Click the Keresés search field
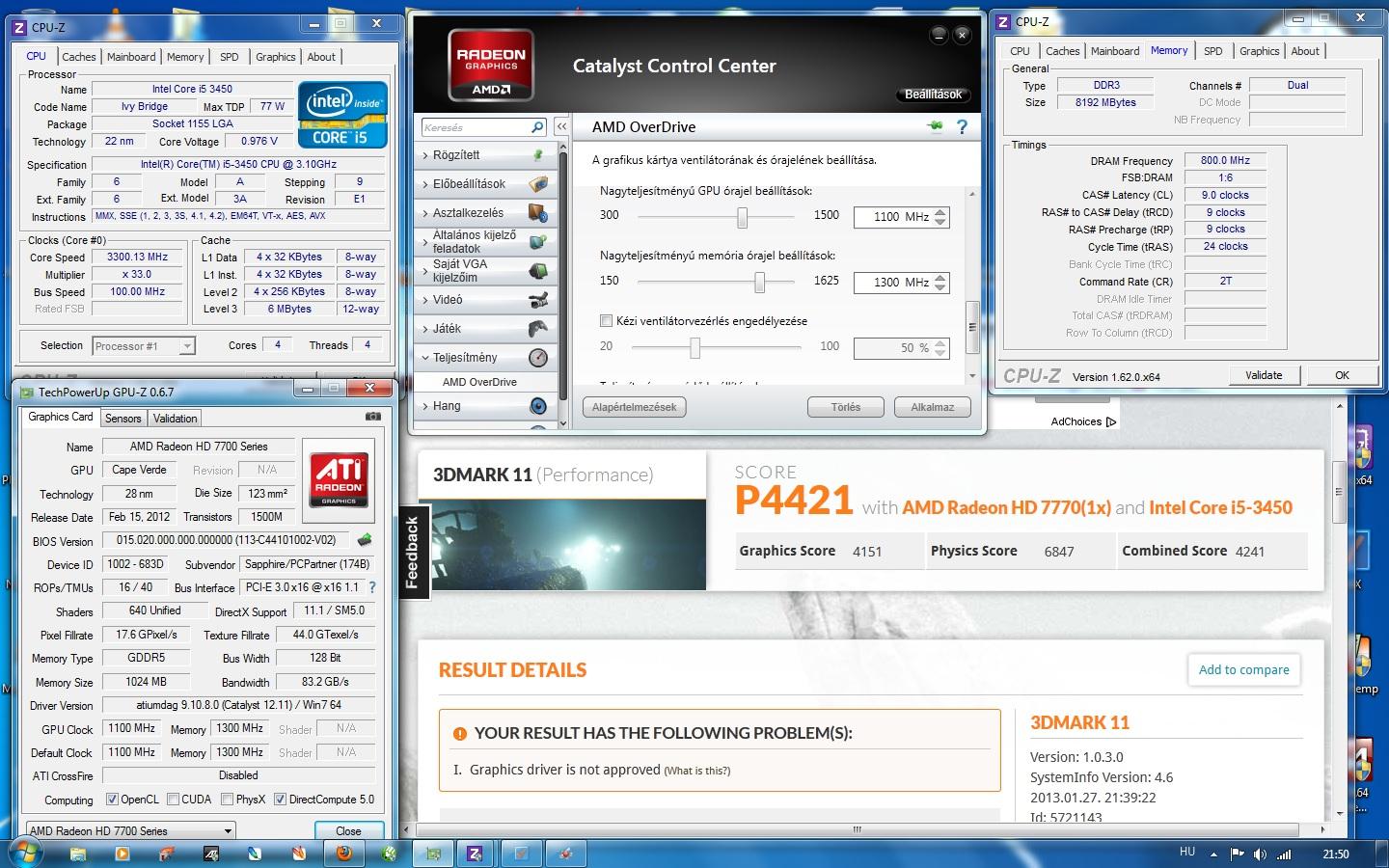1389x868 pixels. [x=477, y=127]
